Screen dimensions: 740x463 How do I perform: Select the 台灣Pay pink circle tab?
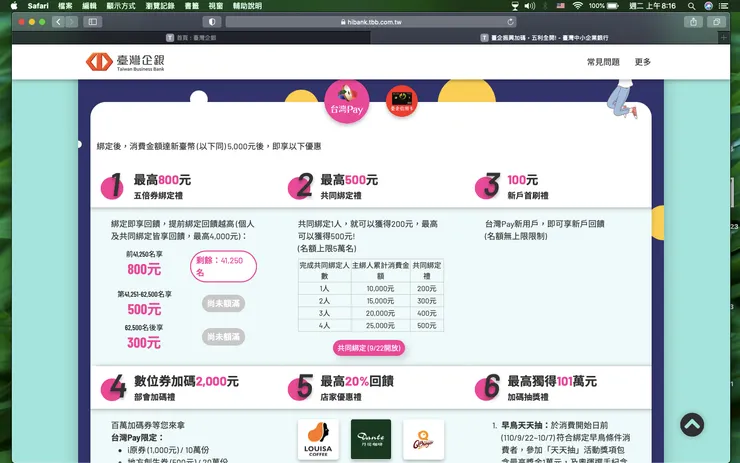[346, 101]
